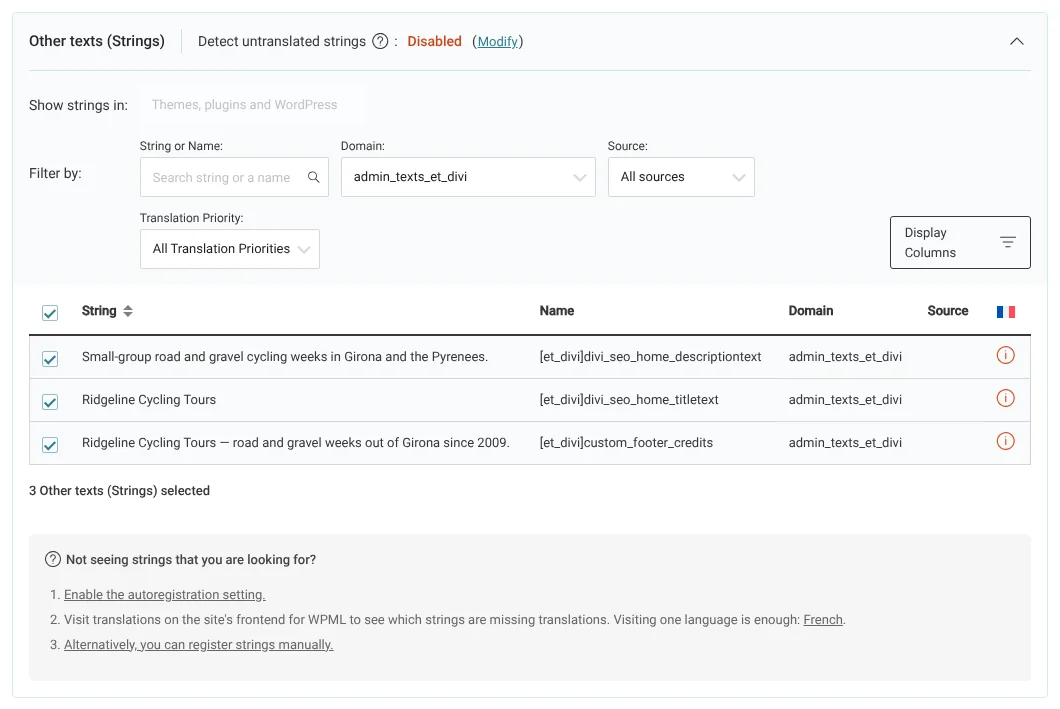1060x709 pixels.
Task: Click the footer credits string since 2009 text
Action: [x=295, y=443]
